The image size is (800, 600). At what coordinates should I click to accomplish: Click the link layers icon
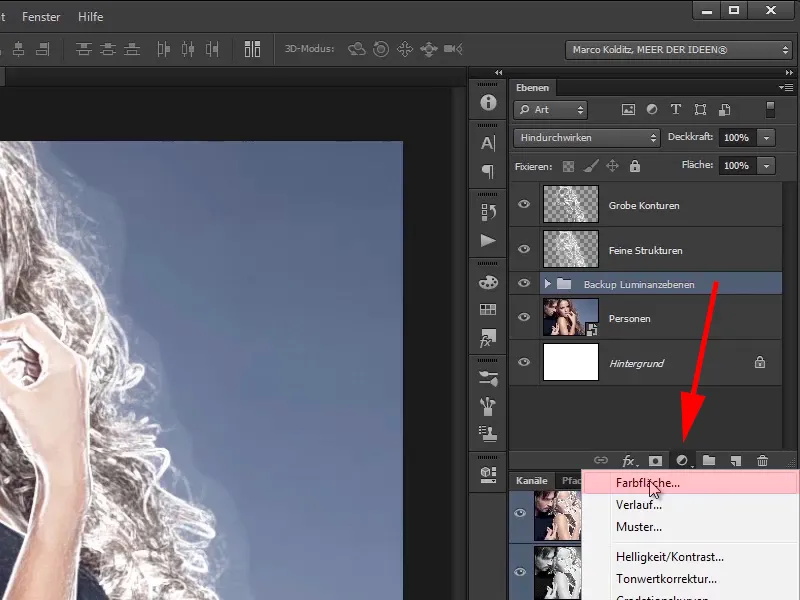[601, 460]
